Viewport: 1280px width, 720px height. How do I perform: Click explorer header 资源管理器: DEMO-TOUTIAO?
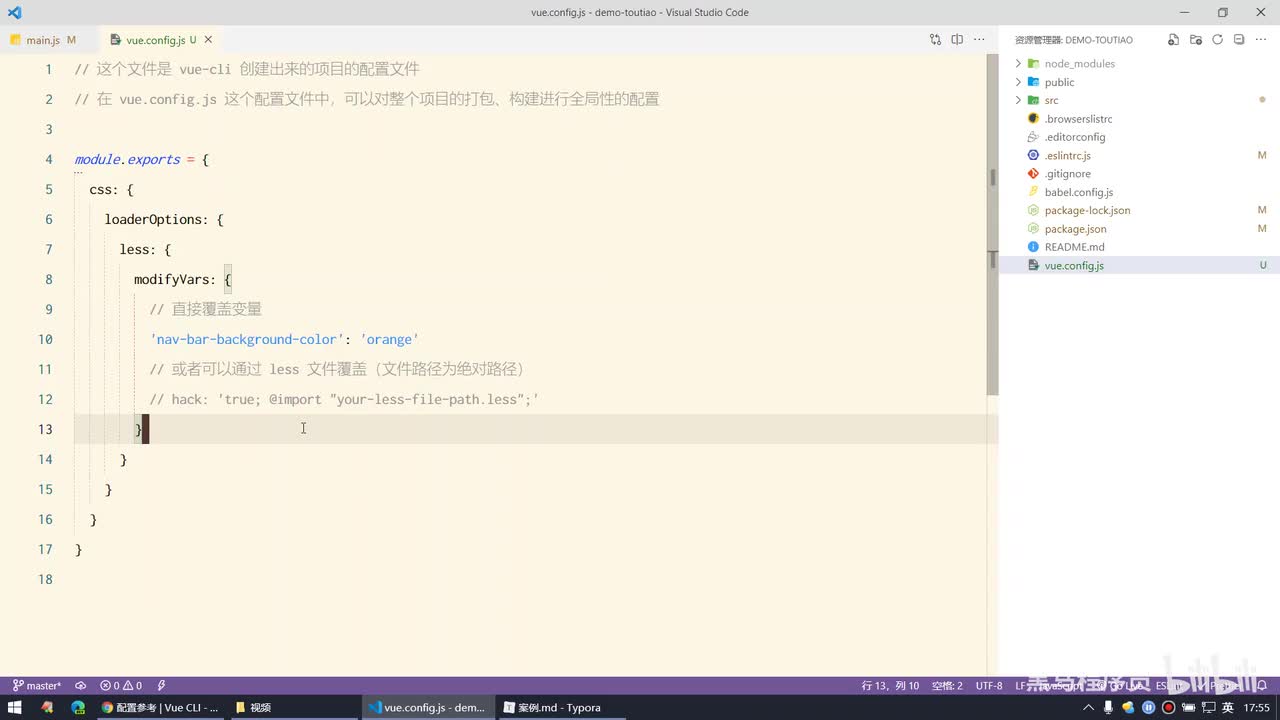(1074, 40)
